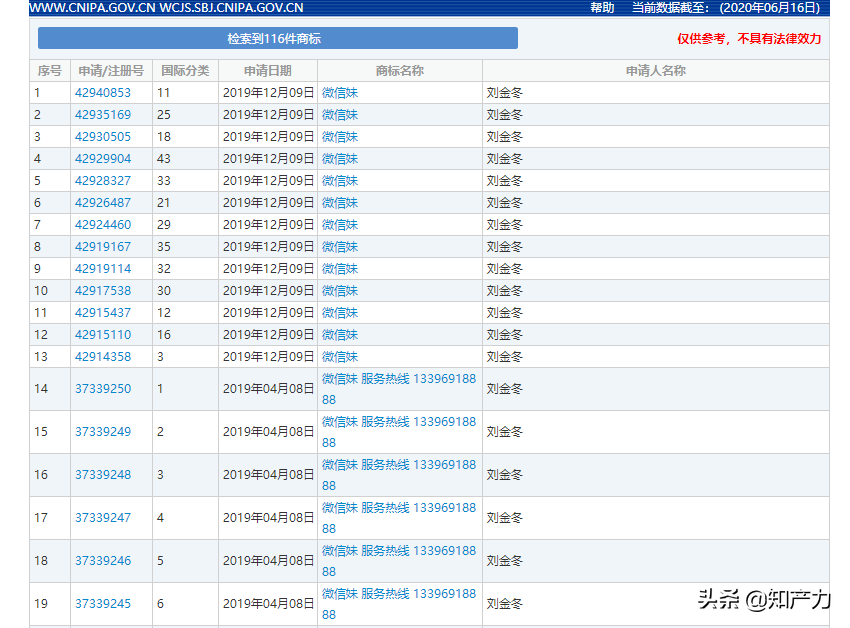Open 微信妹 trademark name in row 13
This screenshot has height=628, width=850.
(340, 357)
